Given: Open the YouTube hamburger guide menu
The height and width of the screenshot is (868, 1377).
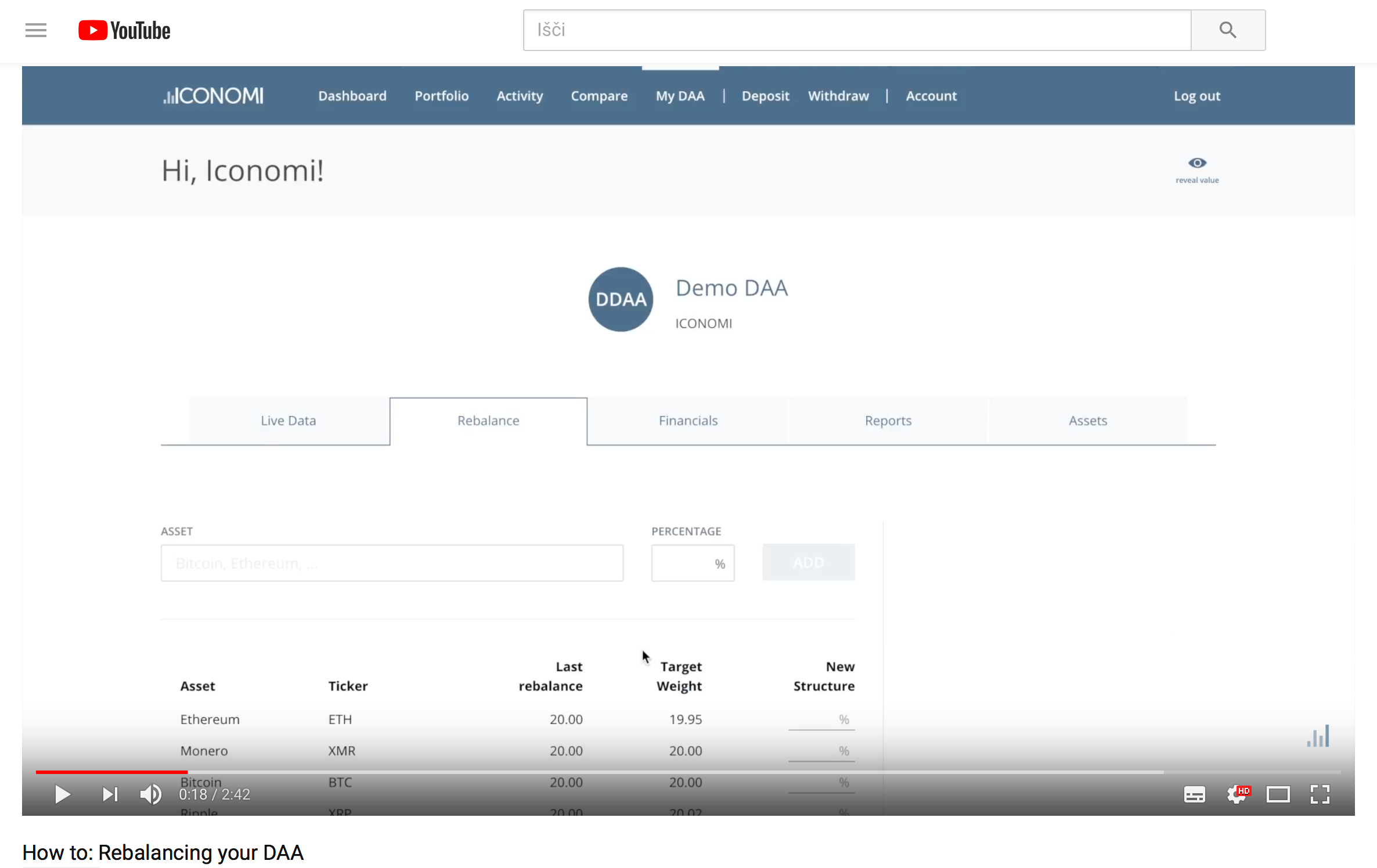Looking at the screenshot, I should (x=36, y=30).
